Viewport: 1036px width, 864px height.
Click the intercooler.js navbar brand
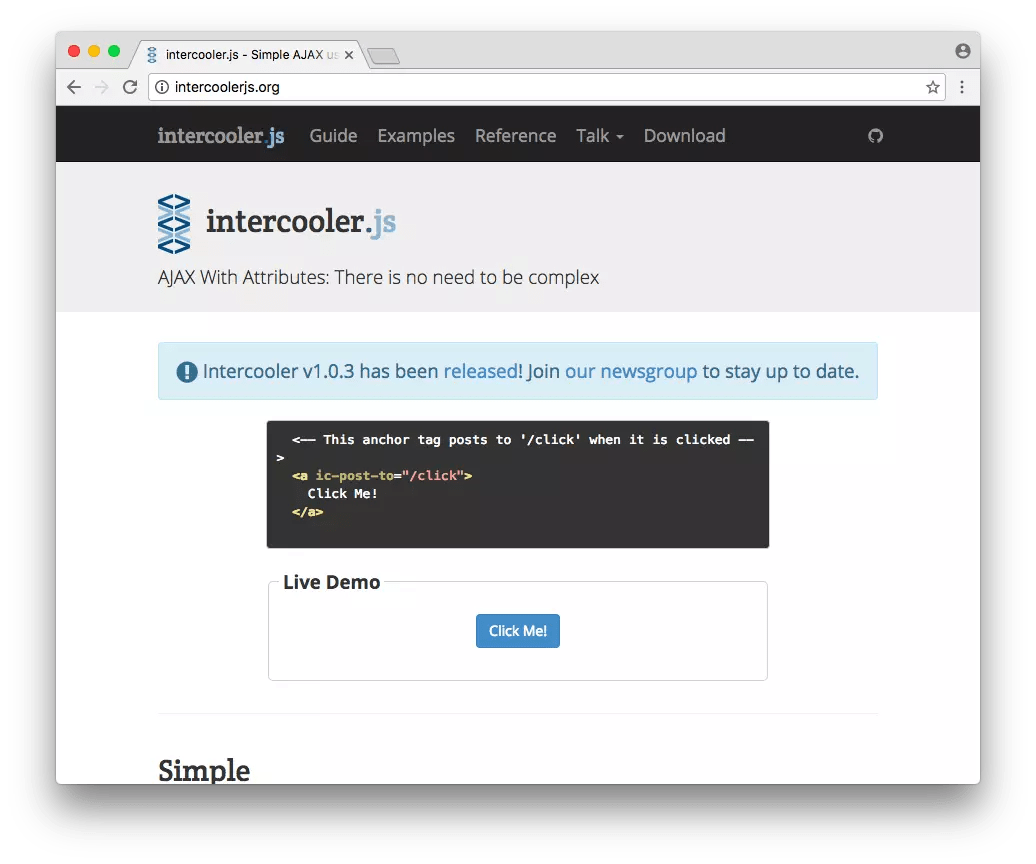(x=221, y=136)
